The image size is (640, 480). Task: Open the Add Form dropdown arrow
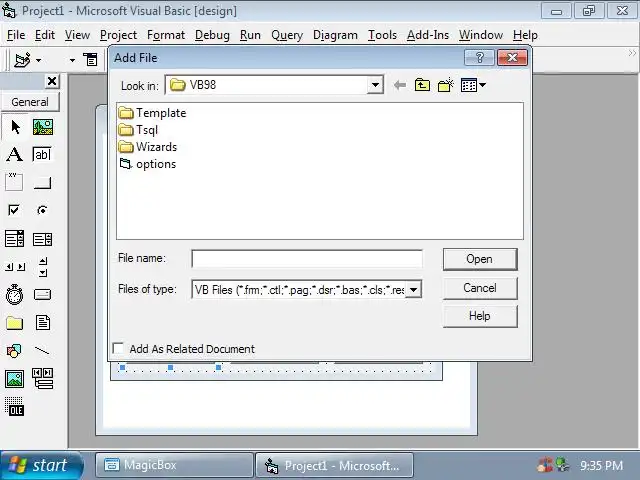point(72,60)
